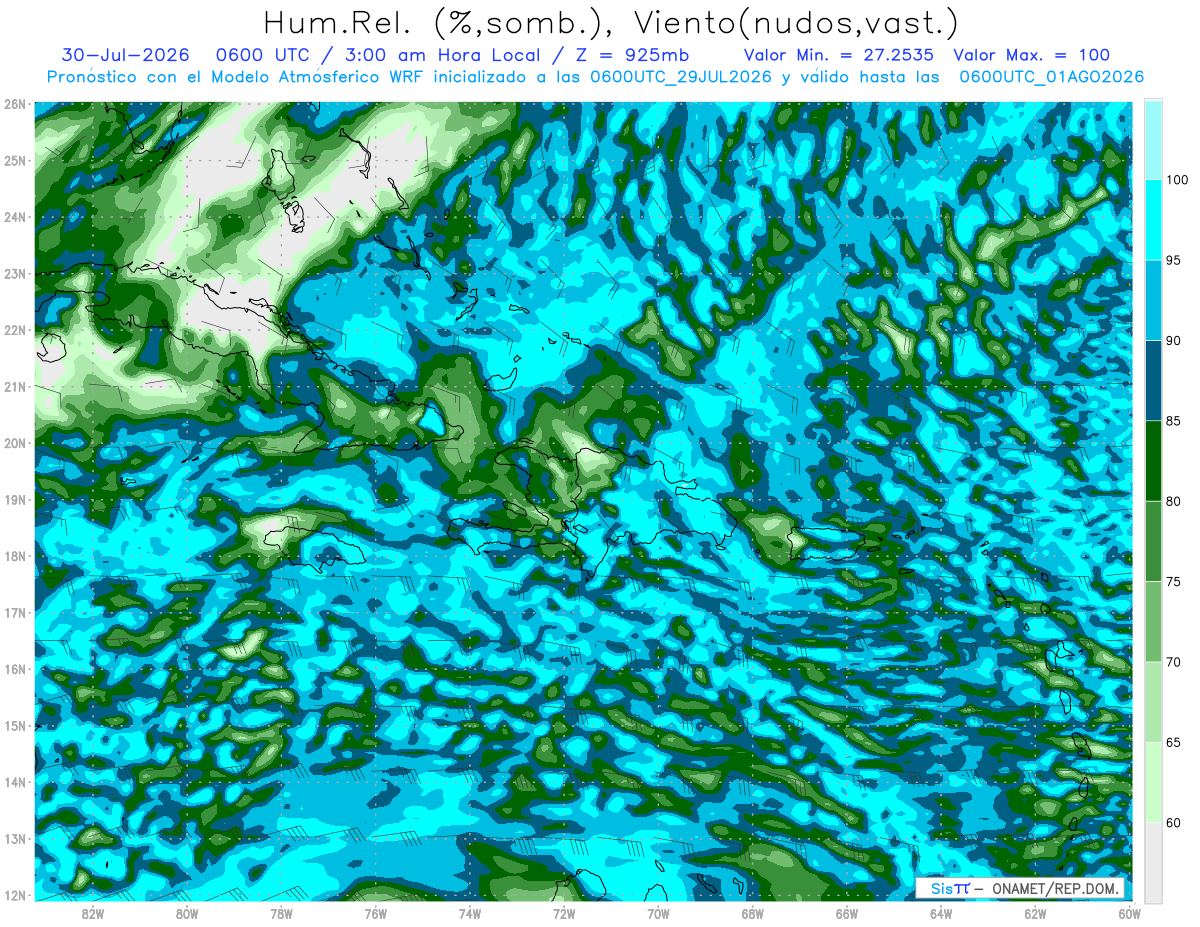Click the '13N' latitude label
1200x927 pixels.
pos(15,838)
